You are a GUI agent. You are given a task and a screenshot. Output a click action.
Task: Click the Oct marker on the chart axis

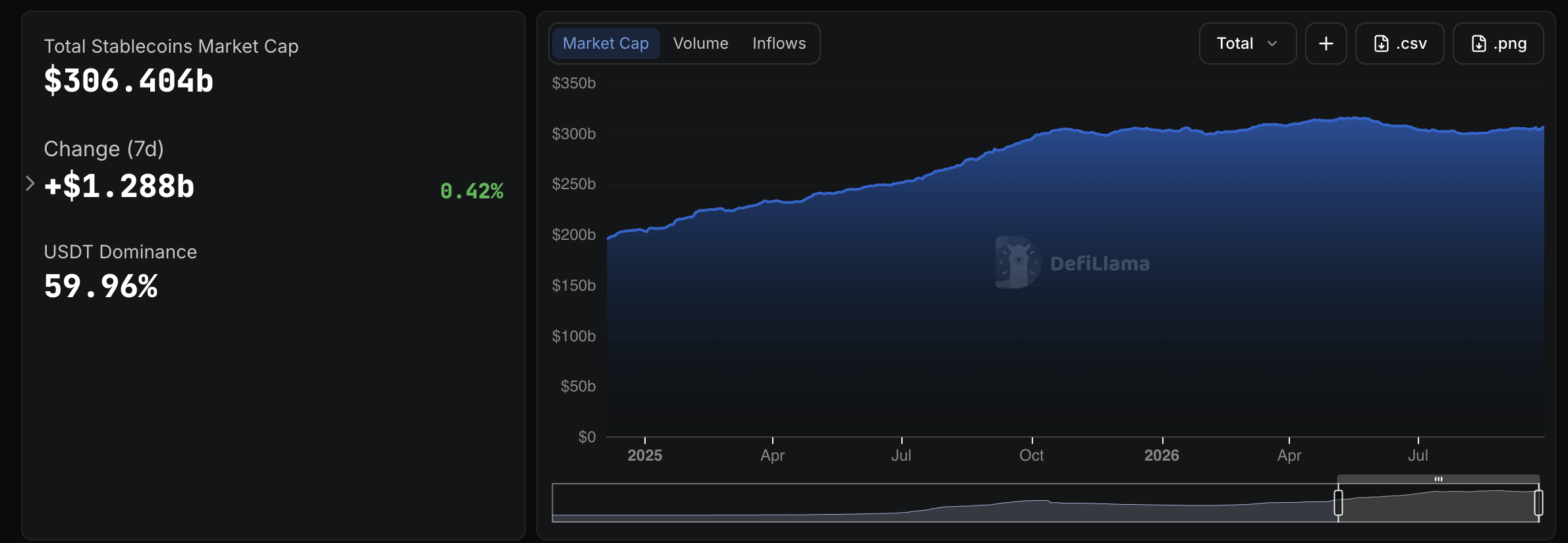click(x=1032, y=455)
